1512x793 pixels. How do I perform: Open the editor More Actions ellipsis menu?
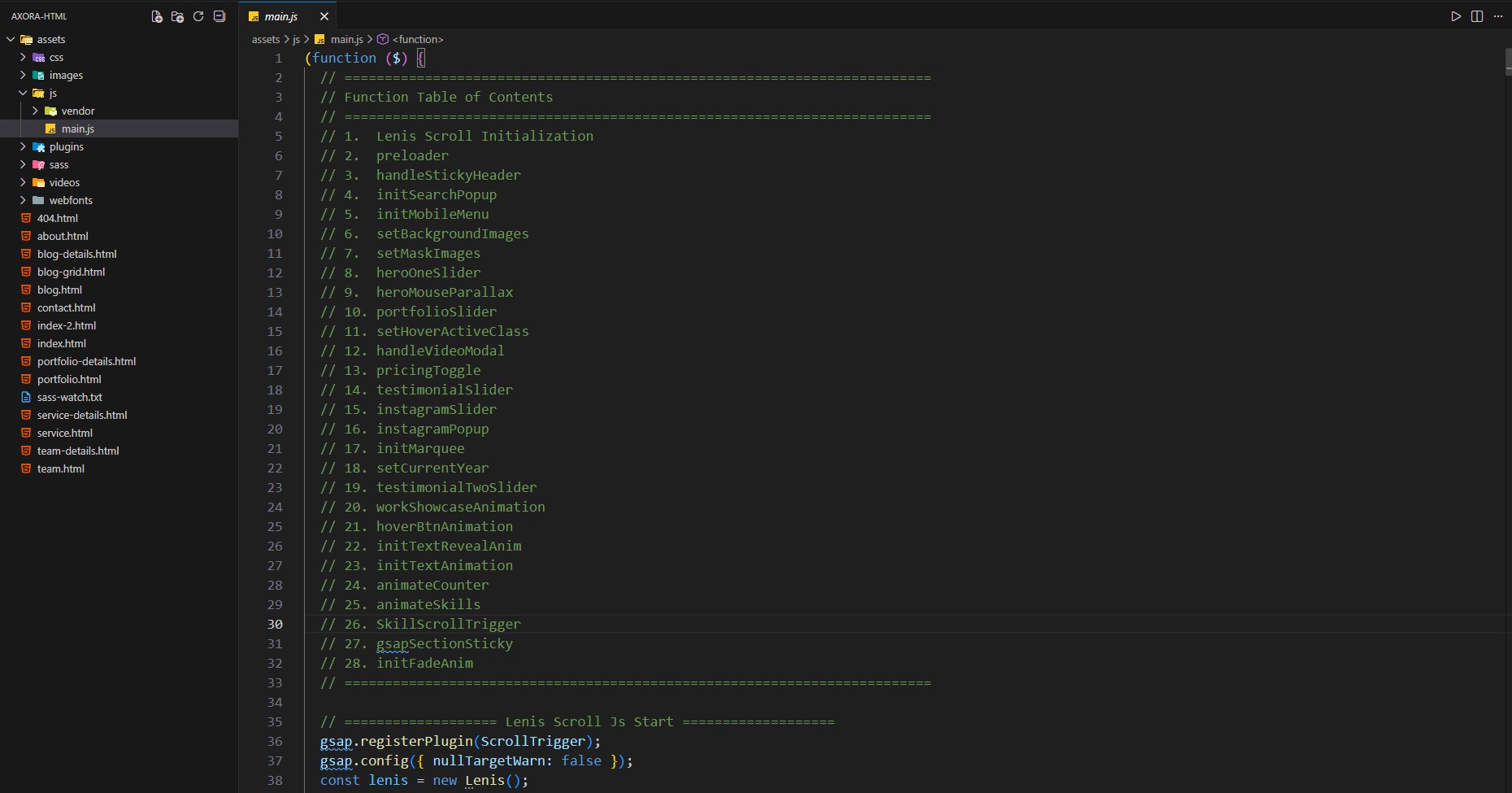[x=1498, y=16]
